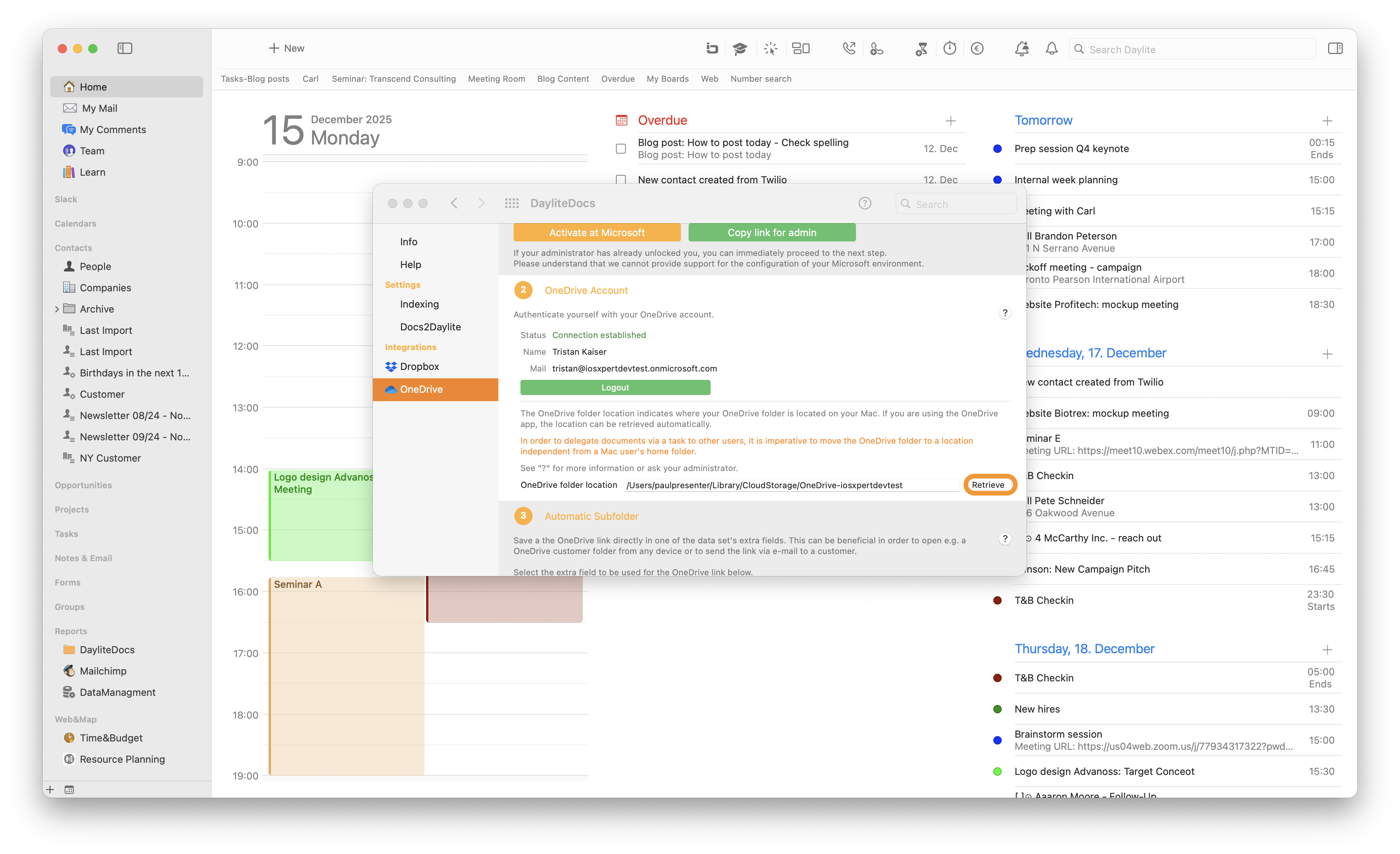This screenshot has width=1400, height=854.
Task: Check the overdue 'New contact created from Twilio' task
Action: (621, 179)
